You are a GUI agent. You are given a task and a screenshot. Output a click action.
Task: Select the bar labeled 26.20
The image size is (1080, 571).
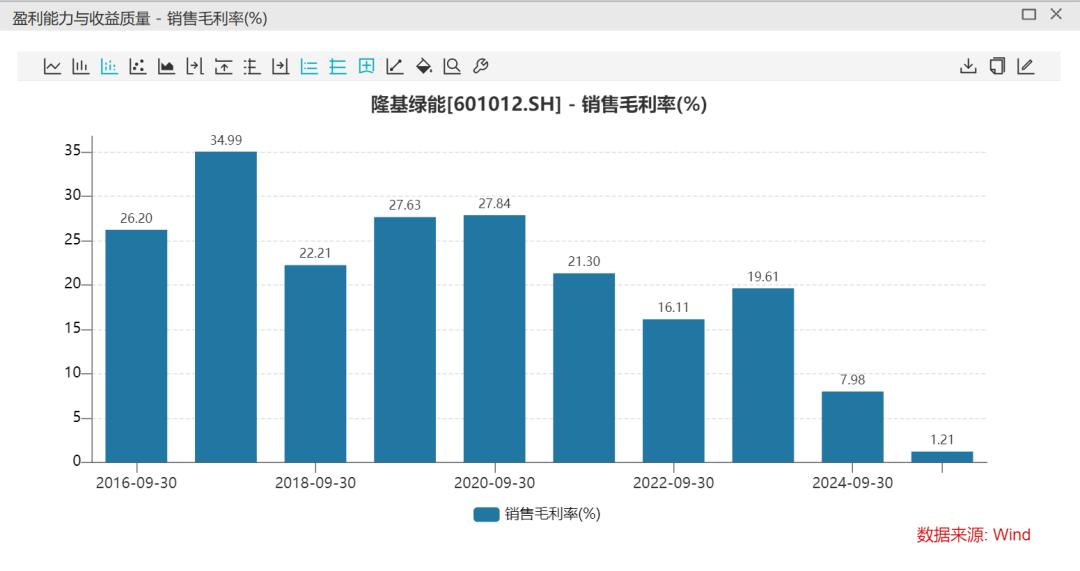(136, 346)
